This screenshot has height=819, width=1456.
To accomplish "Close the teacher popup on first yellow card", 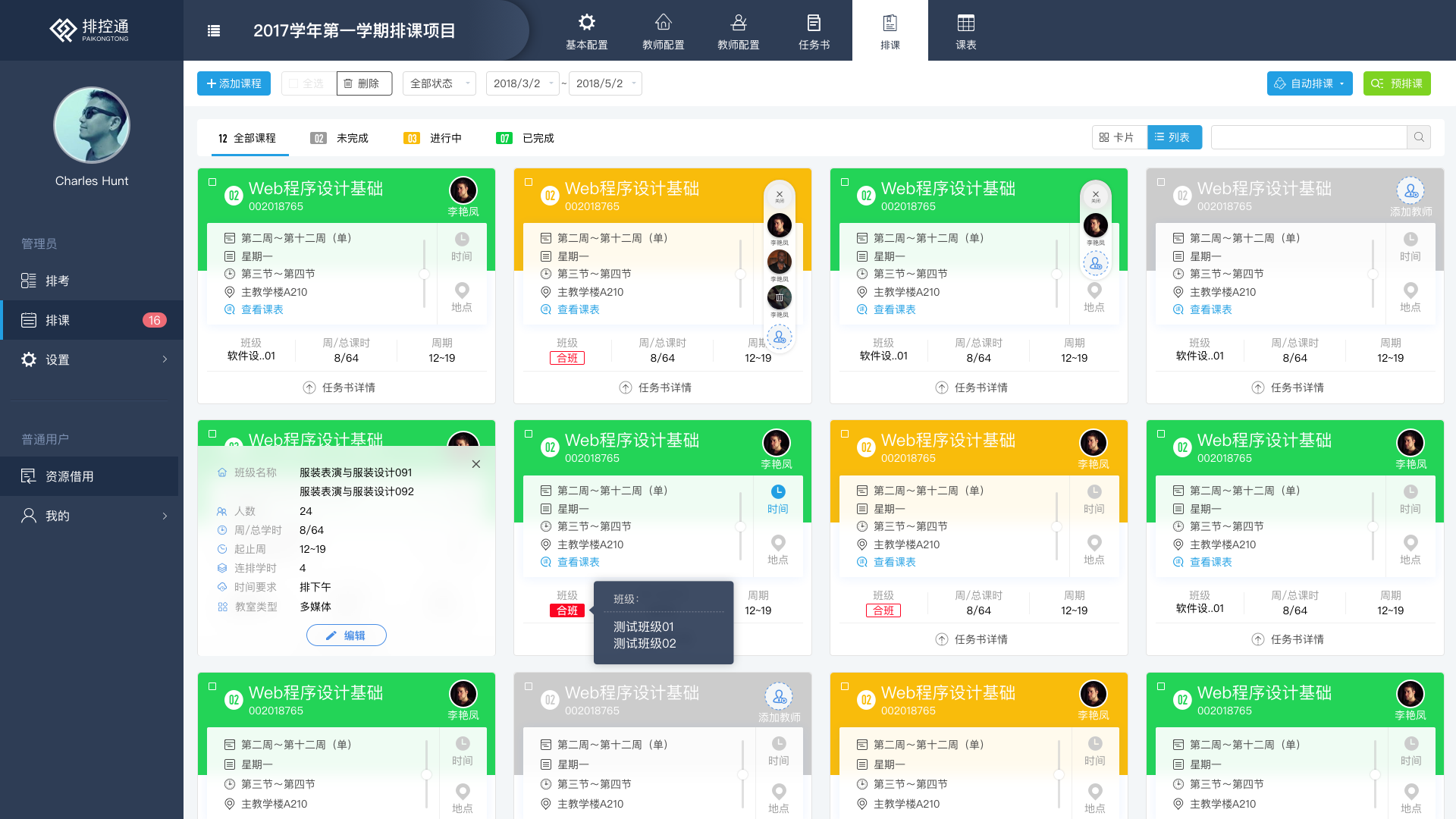I will [780, 196].
